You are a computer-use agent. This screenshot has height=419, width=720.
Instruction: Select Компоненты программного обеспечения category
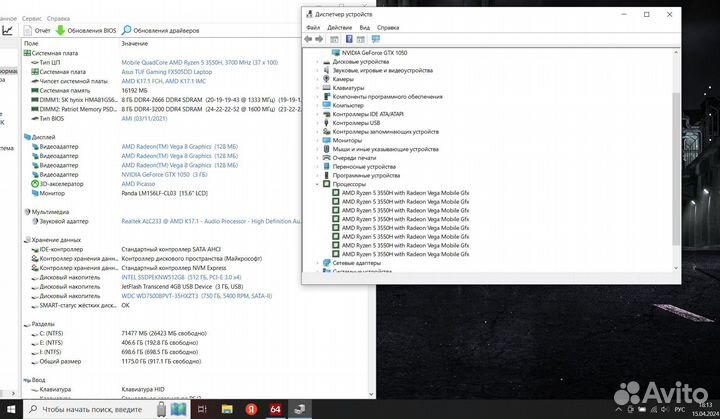(x=388, y=96)
